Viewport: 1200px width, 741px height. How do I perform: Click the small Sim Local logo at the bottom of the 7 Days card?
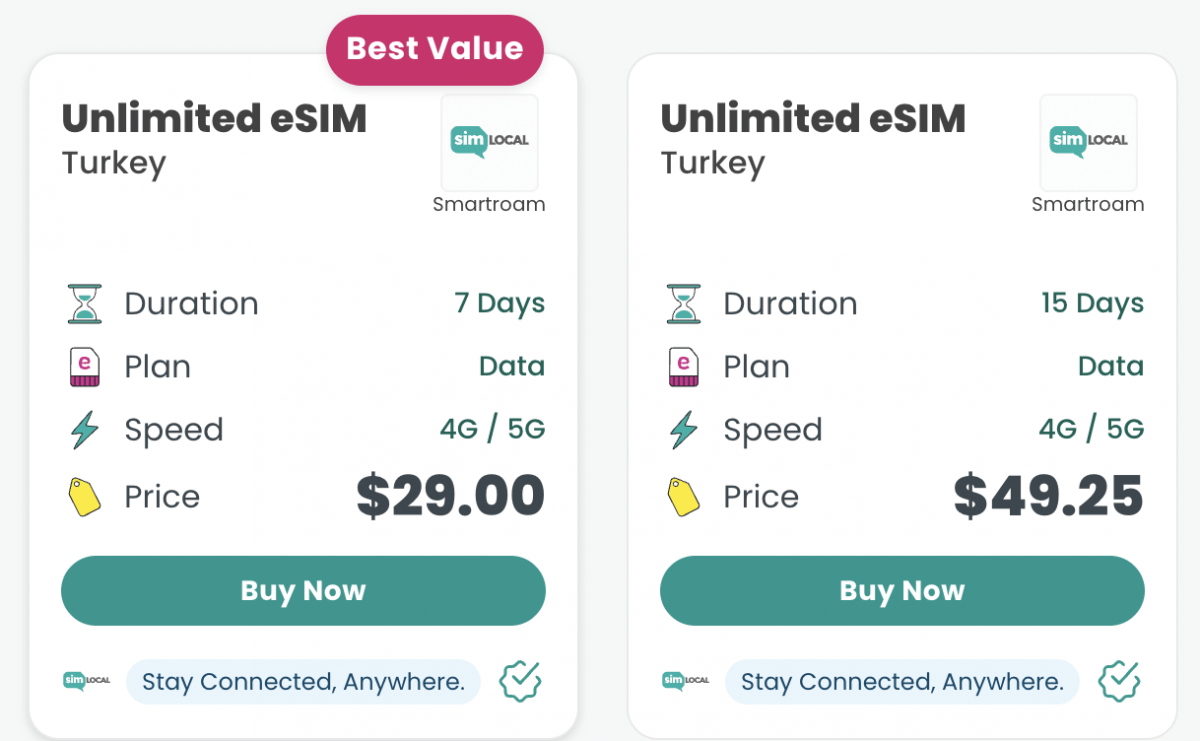tap(86, 681)
